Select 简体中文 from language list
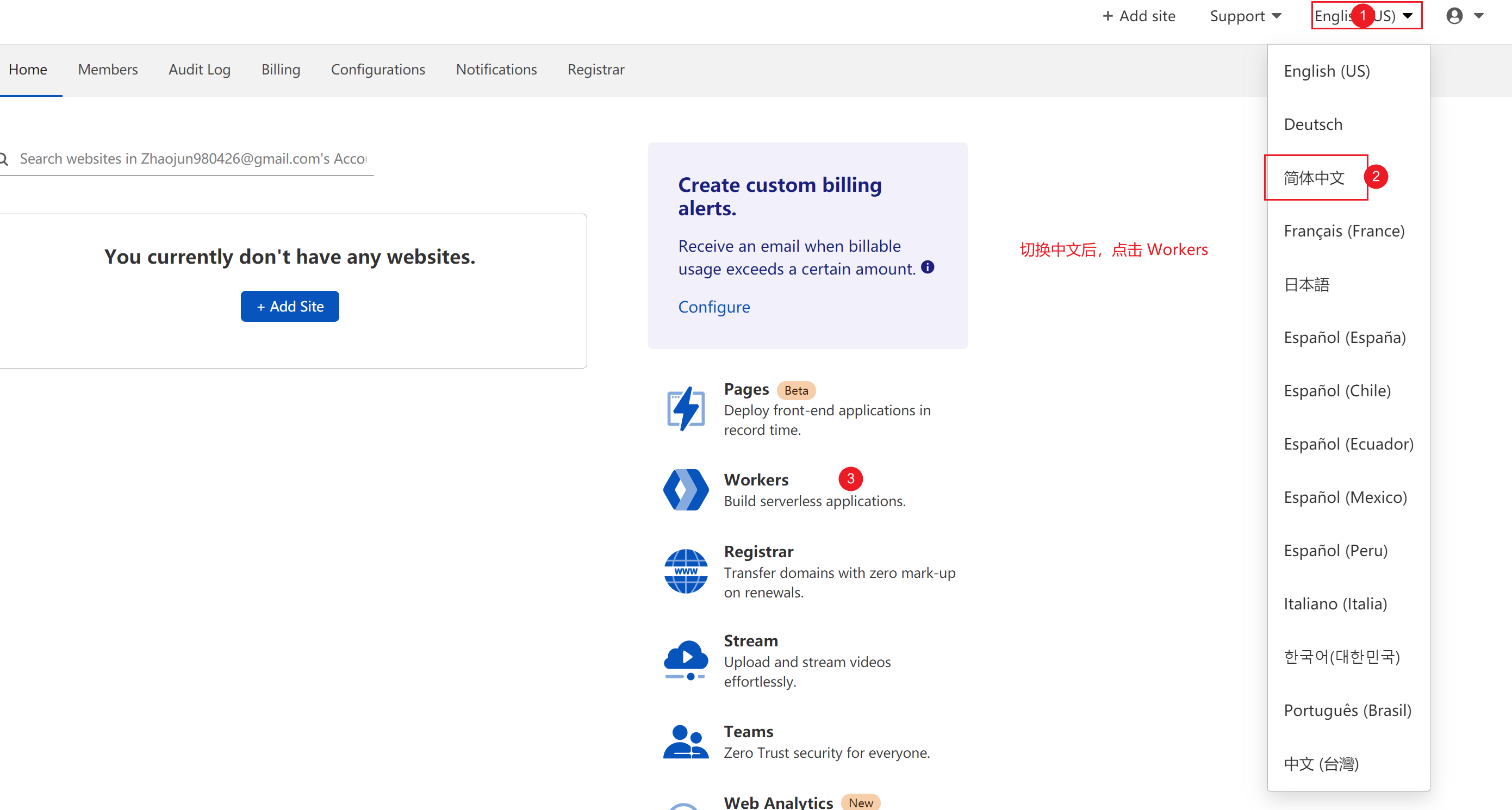 tap(1314, 177)
